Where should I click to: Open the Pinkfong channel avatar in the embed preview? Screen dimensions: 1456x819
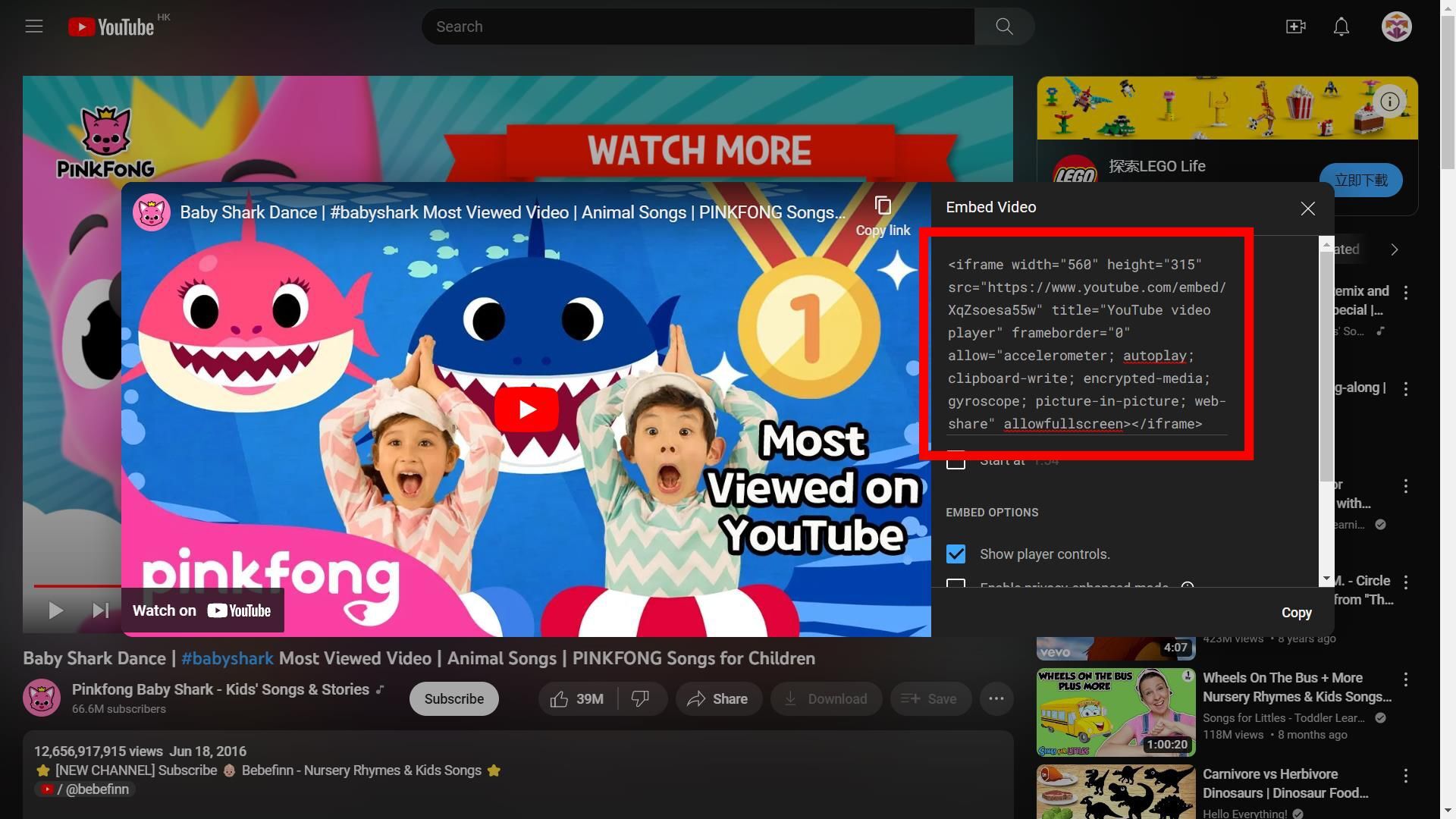tap(151, 213)
